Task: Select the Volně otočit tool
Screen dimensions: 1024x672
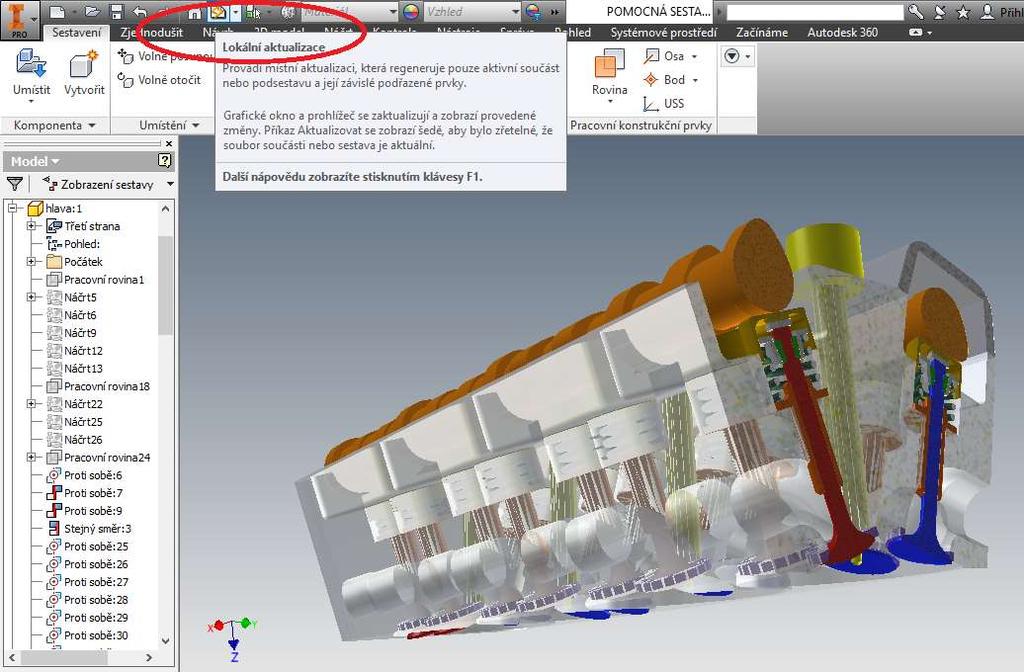Action: pyautogui.click(x=159, y=80)
